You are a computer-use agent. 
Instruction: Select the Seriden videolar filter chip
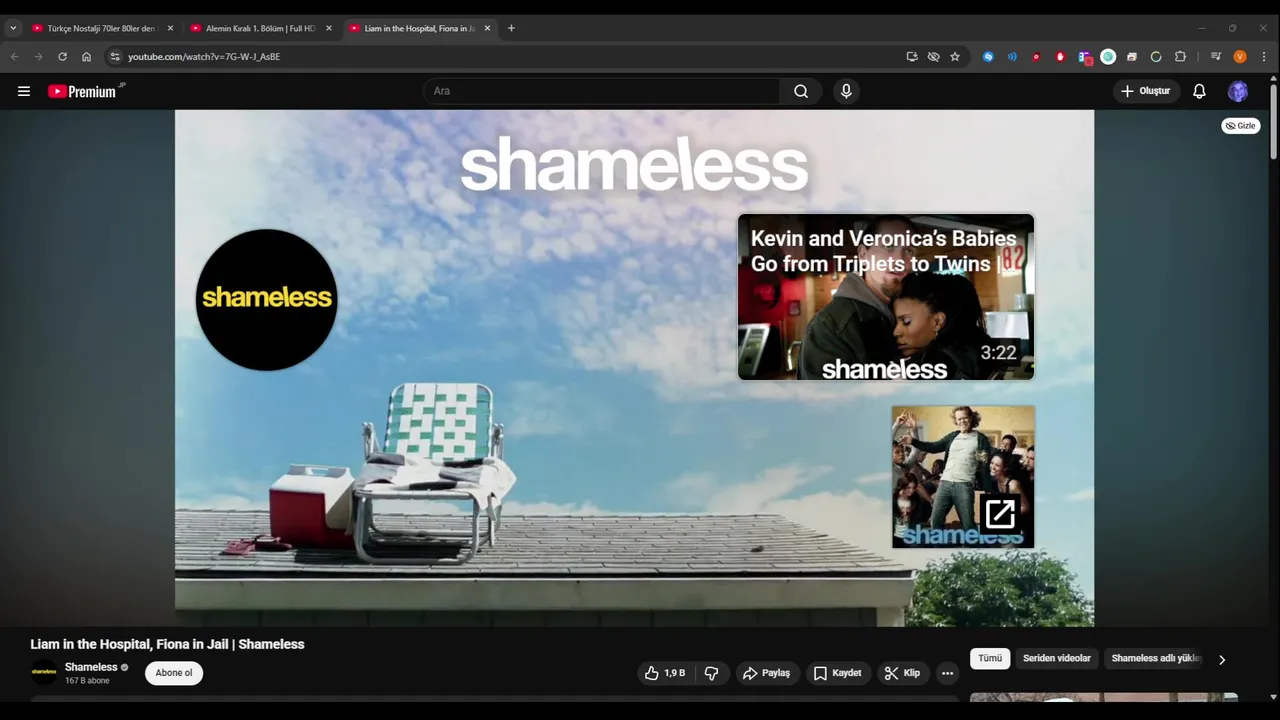(x=1057, y=658)
